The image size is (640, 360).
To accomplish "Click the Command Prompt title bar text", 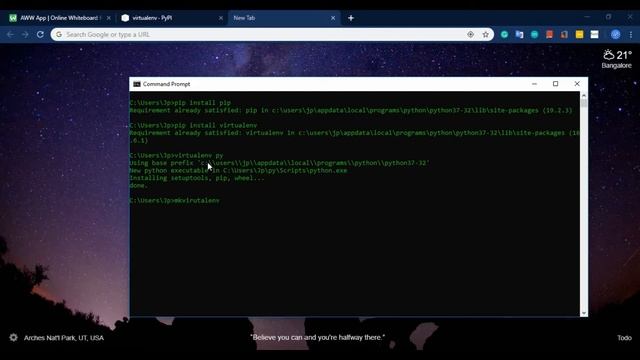I will tap(167, 84).
